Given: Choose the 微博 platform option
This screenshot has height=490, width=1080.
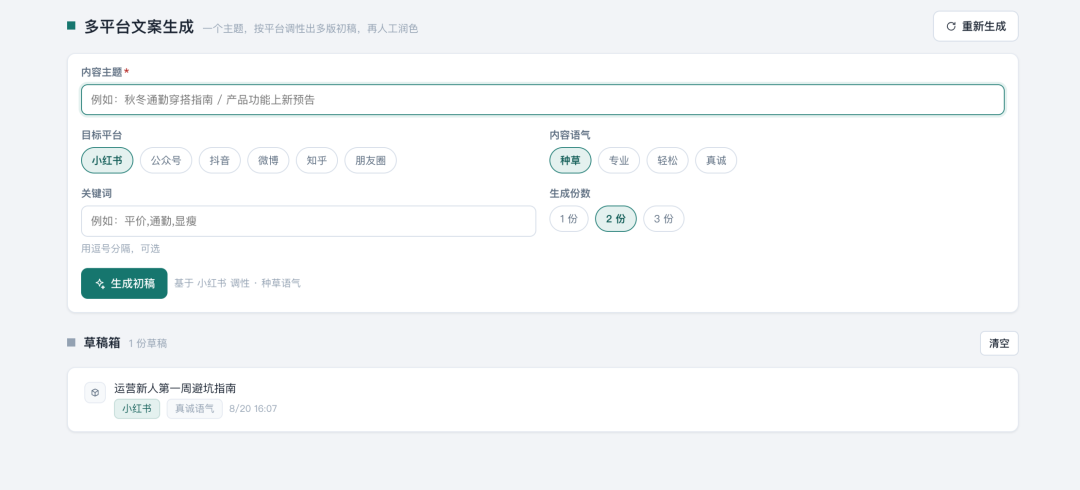Looking at the screenshot, I should pyautogui.click(x=269, y=161).
